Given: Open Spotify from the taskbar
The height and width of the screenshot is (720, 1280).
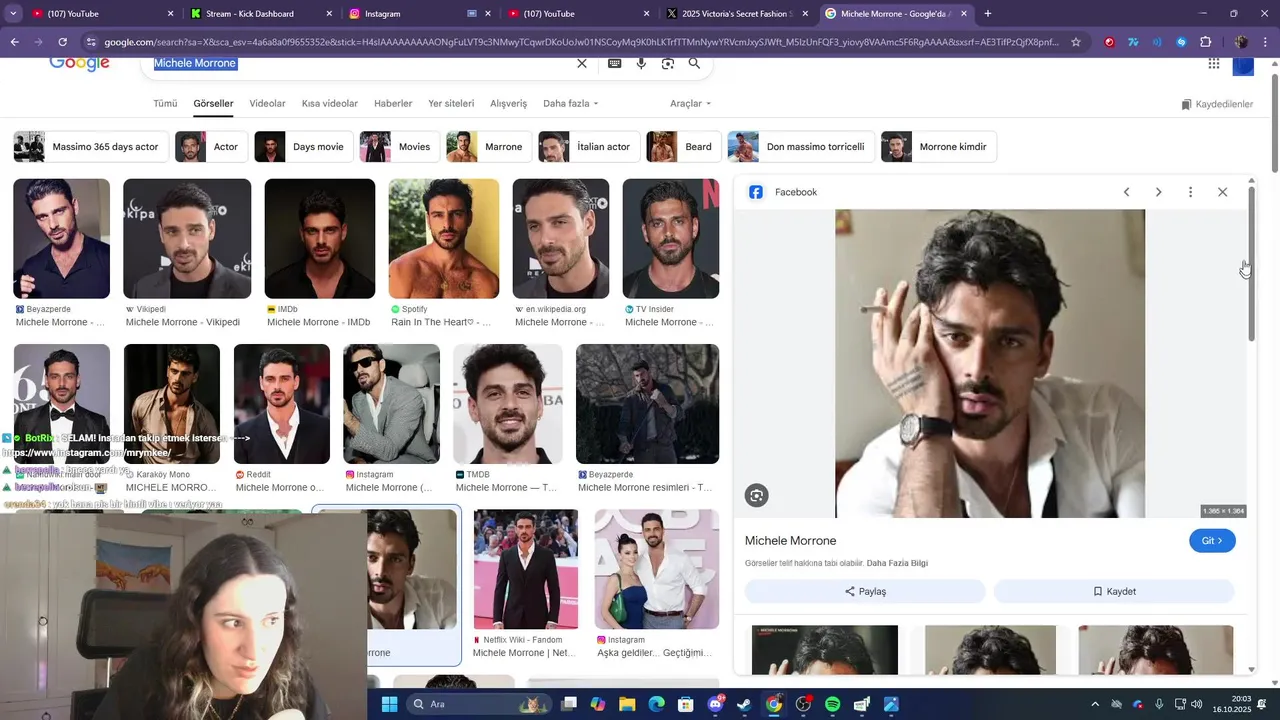Looking at the screenshot, I should click(x=832, y=704).
